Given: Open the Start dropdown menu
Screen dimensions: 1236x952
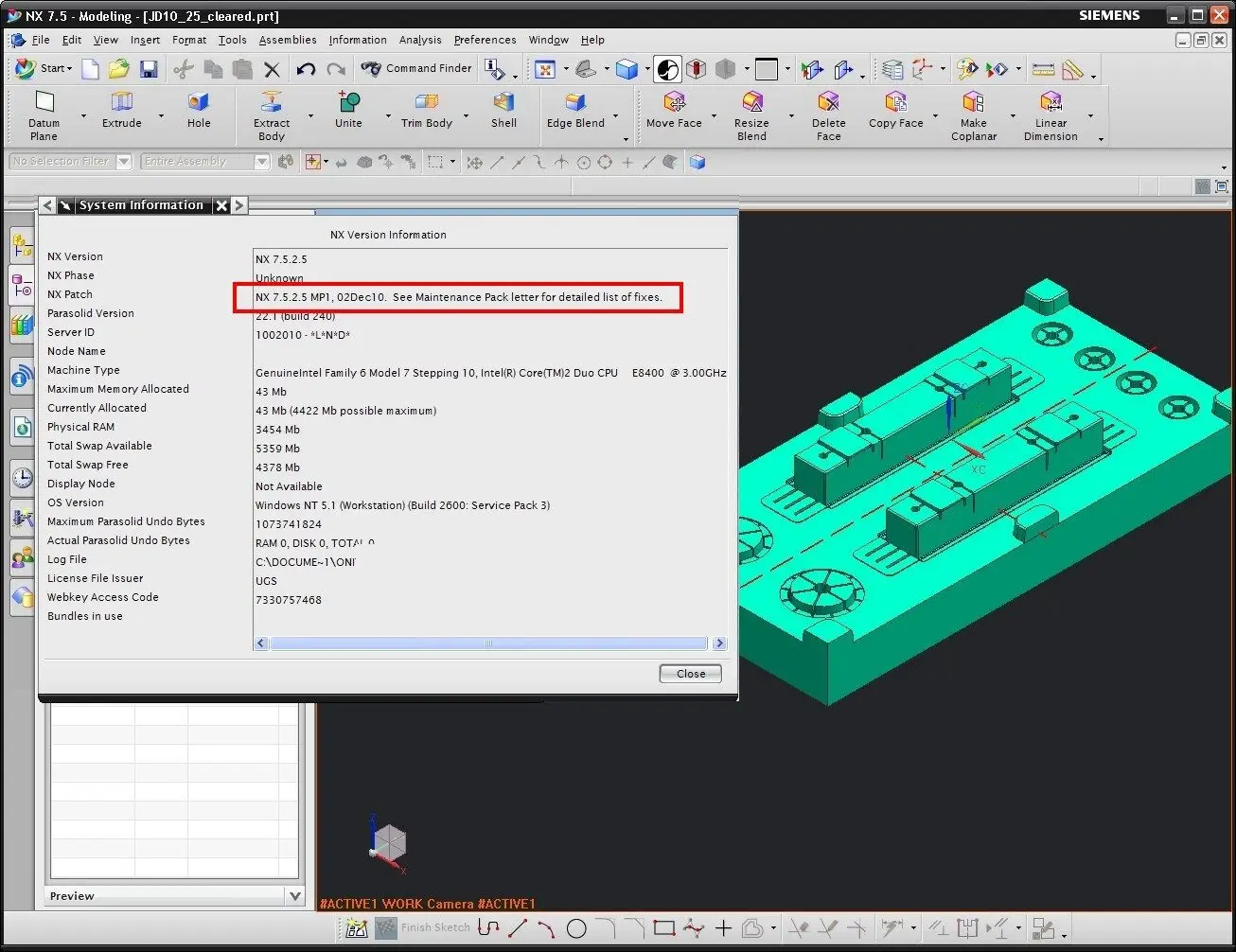Looking at the screenshot, I should tap(44, 68).
